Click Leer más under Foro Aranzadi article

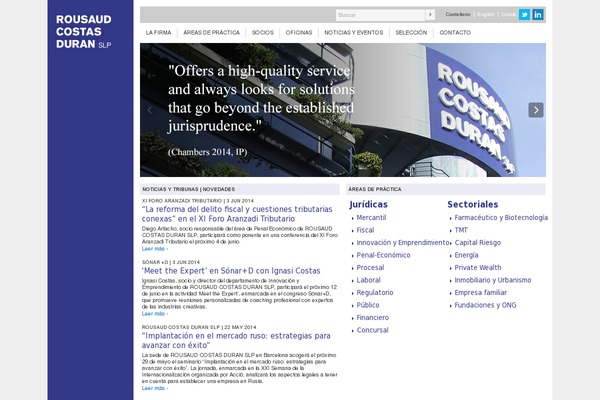(155, 249)
